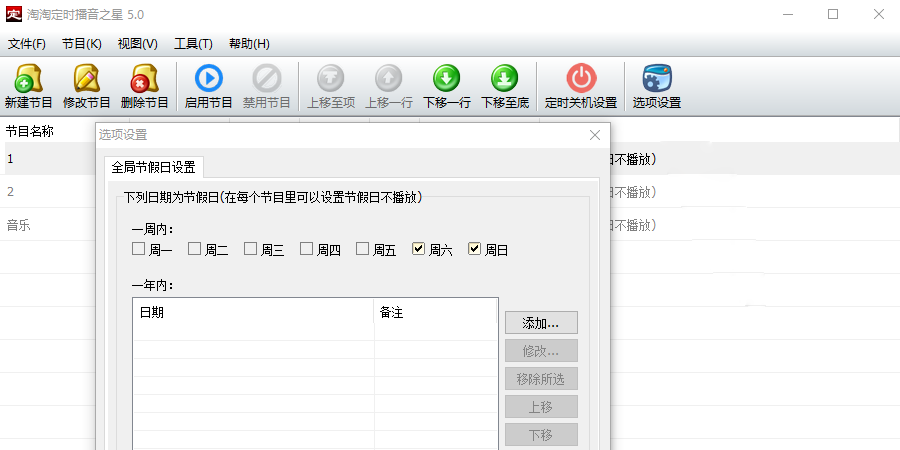The image size is (900, 450).
Task: Click the 上移 button in dialog
Action: click(541, 407)
